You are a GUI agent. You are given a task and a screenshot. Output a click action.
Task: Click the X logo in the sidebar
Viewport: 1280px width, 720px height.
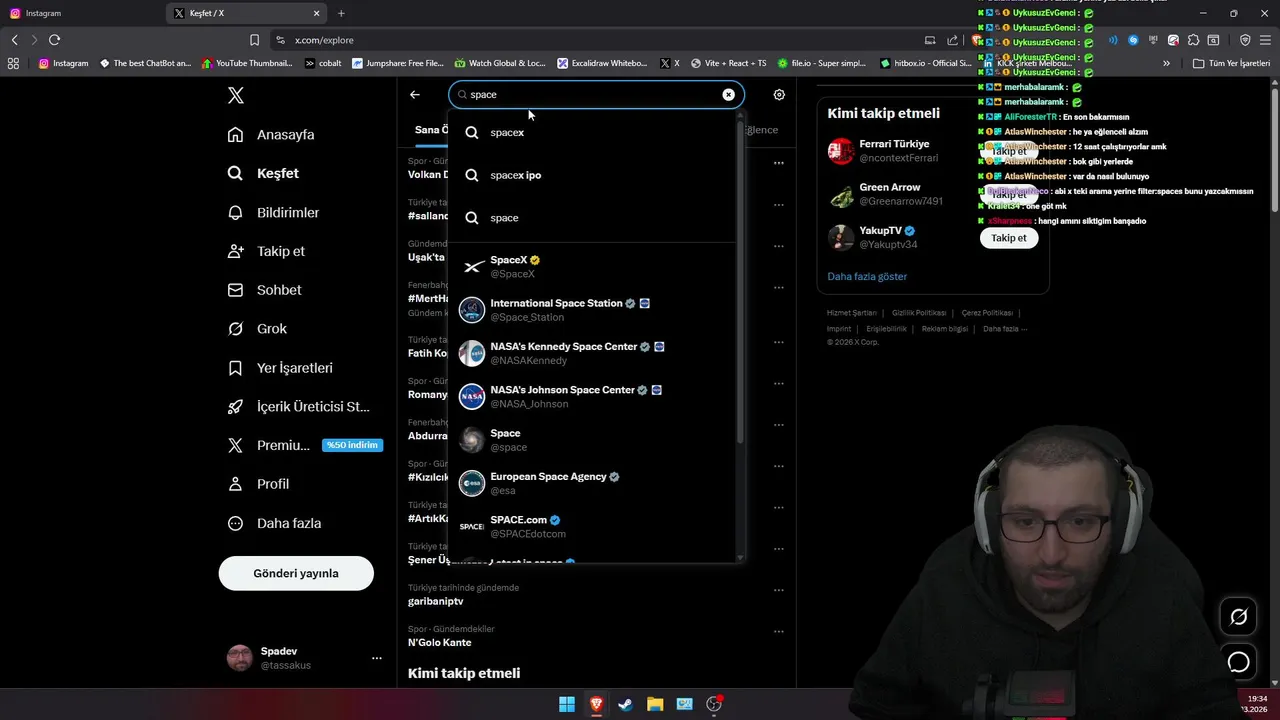point(235,95)
